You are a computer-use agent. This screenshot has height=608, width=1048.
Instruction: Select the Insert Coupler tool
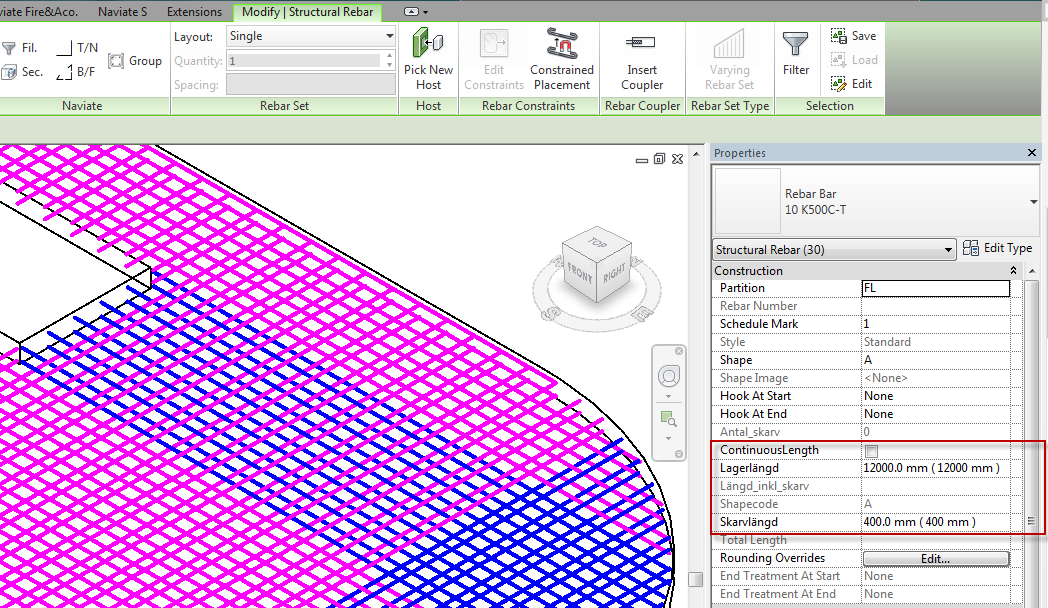point(641,60)
